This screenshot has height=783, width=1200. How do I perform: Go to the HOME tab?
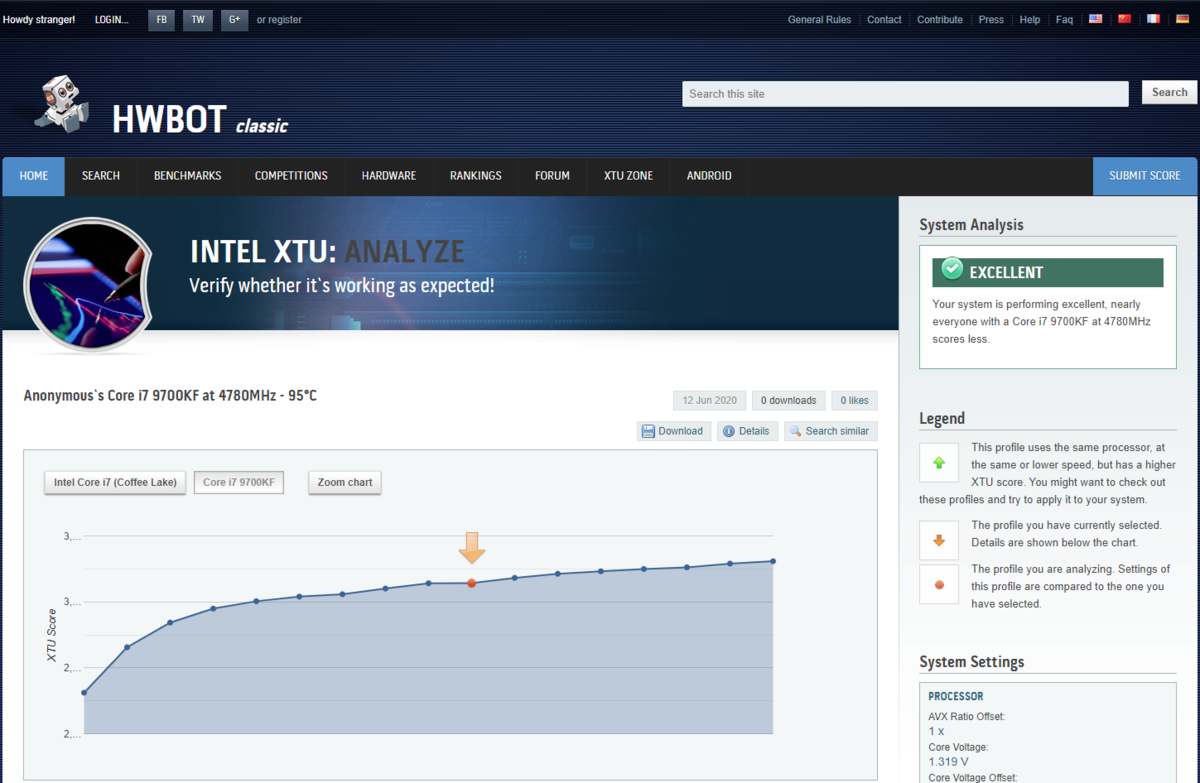[x=34, y=176]
